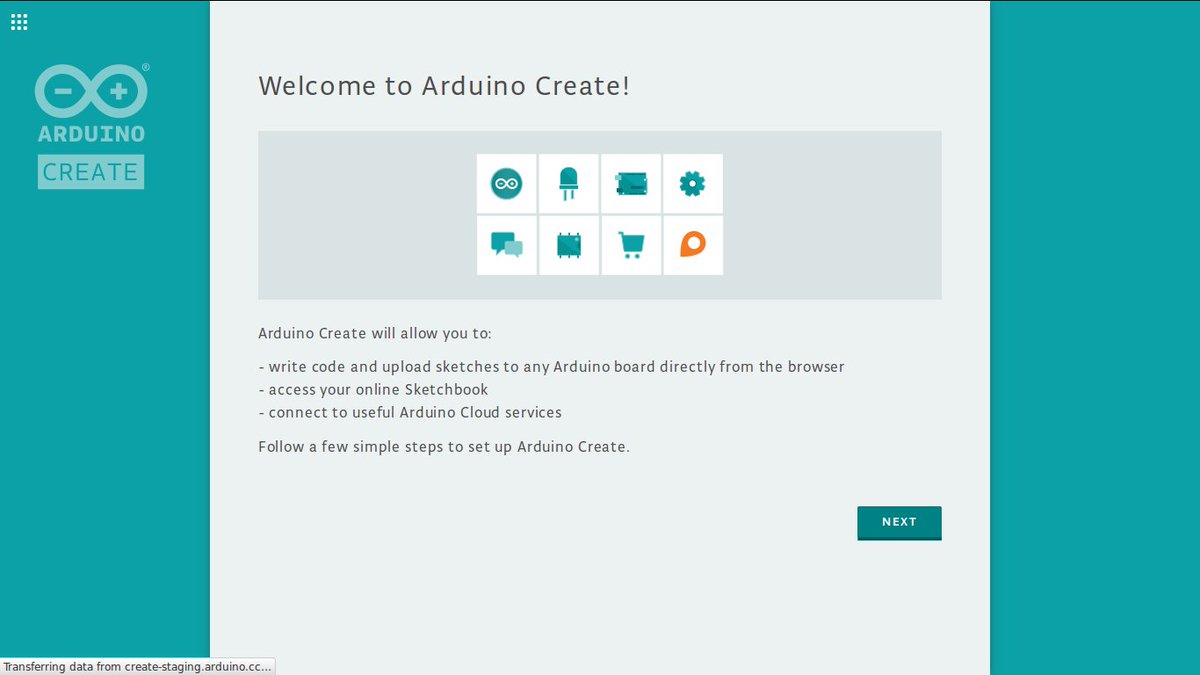
Task: Click the 'Welcome to Arduino Create!' heading
Action: 444,86
